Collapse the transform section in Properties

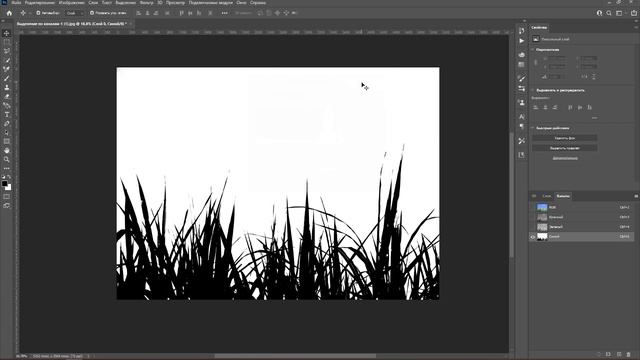[x=532, y=50]
